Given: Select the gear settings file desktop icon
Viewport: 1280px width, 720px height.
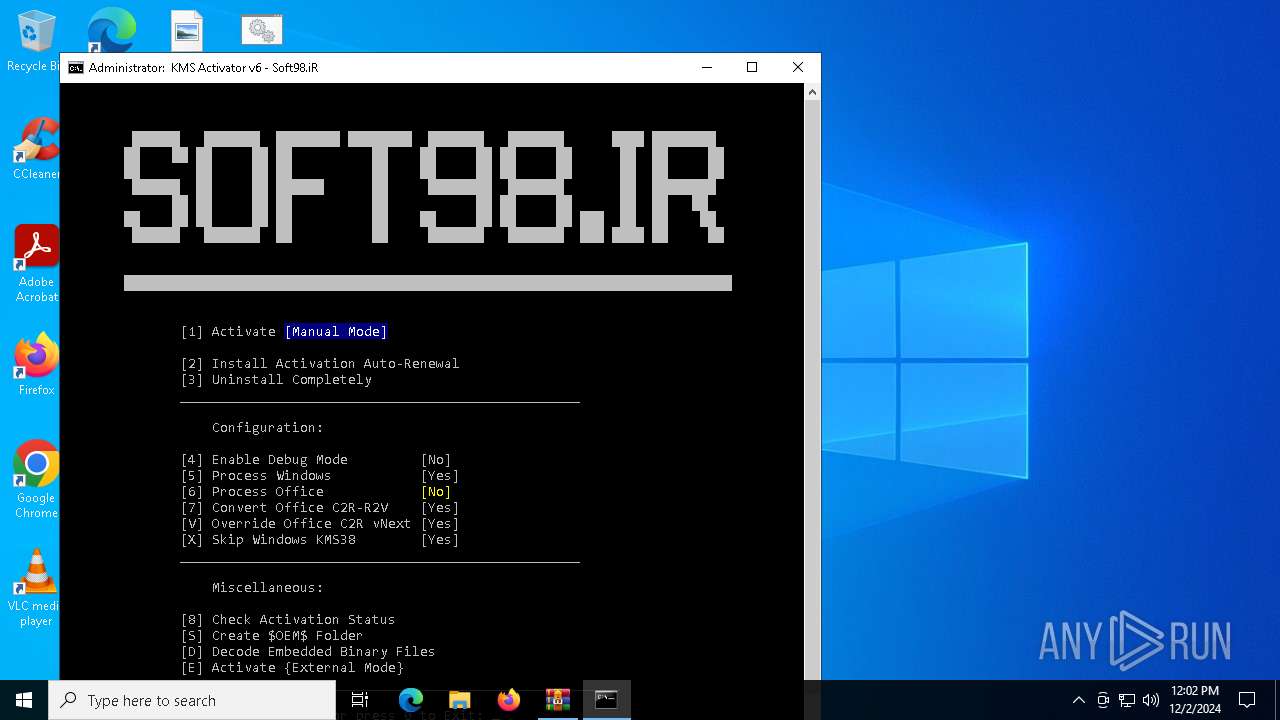Looking at the screenshot, I should [x=262, y=30].
